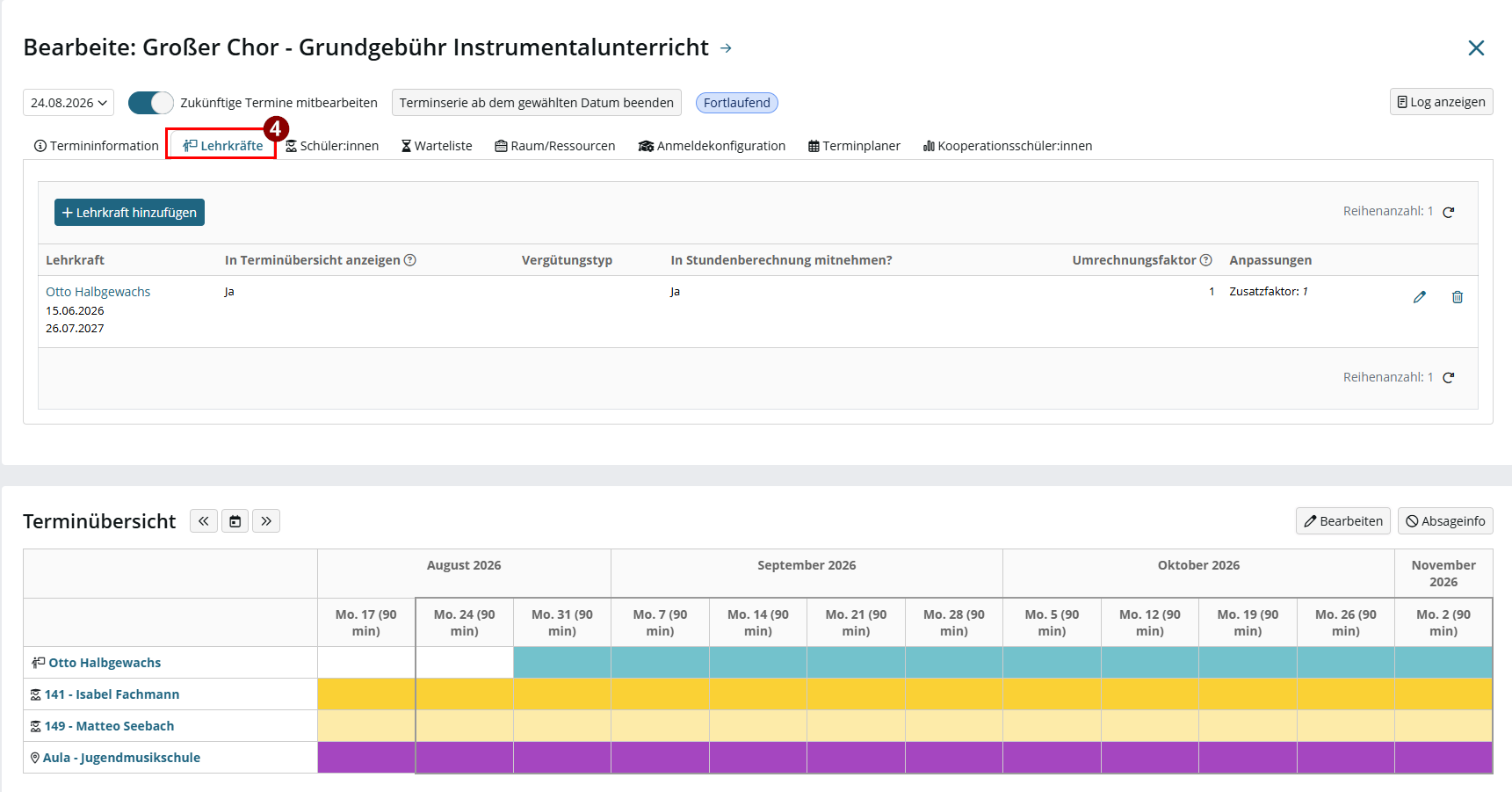Viewport: 1512px width, 792px height.
Task: Select the Mo. 2 November column header
Action: (1443, 622)
